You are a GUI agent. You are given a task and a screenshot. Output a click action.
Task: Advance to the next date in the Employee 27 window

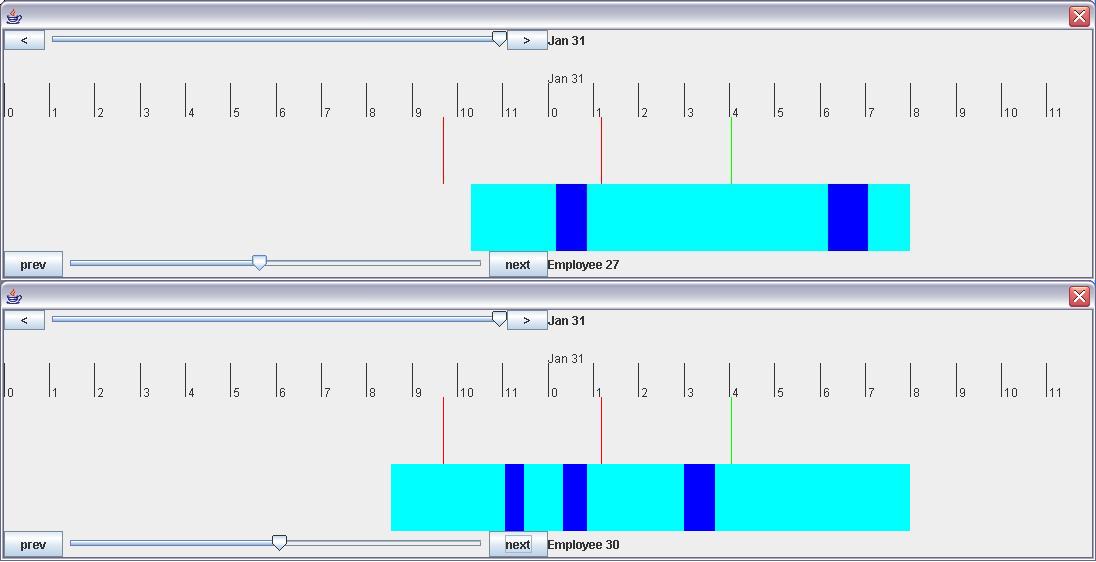(x=526, y=40)
